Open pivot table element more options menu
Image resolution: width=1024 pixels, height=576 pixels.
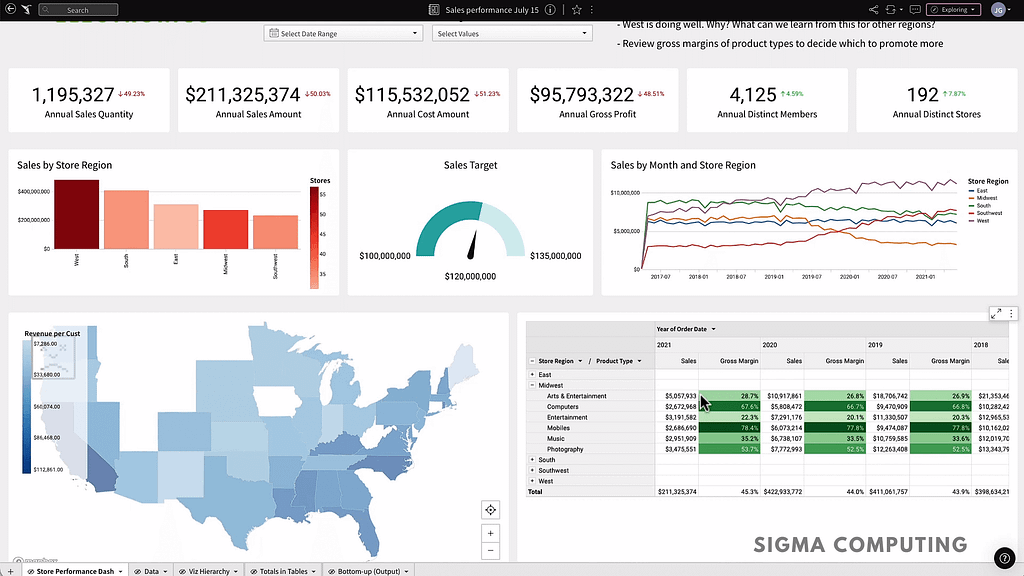(1011, 314)
